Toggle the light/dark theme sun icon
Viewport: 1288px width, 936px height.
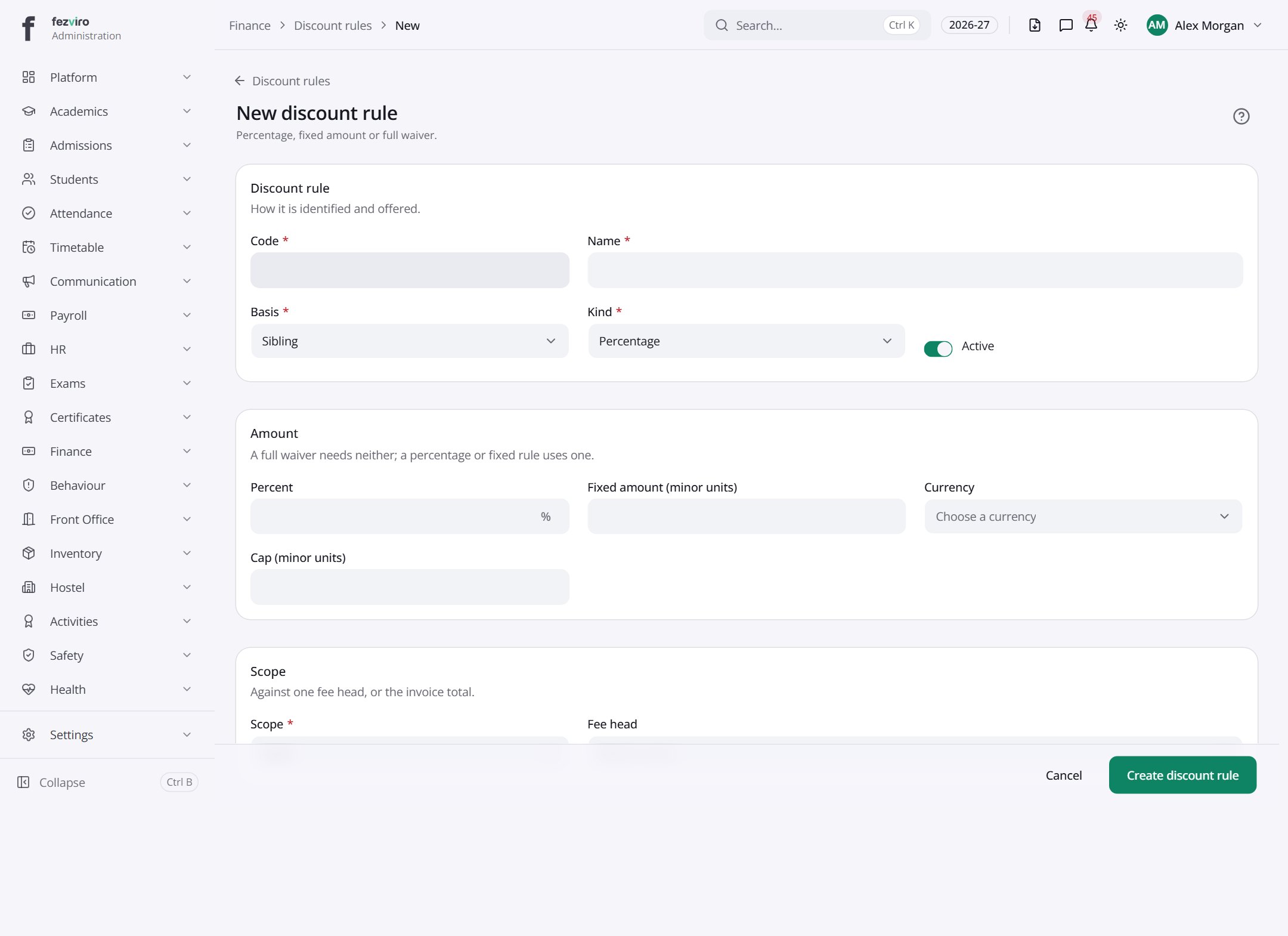(1121, 25)
